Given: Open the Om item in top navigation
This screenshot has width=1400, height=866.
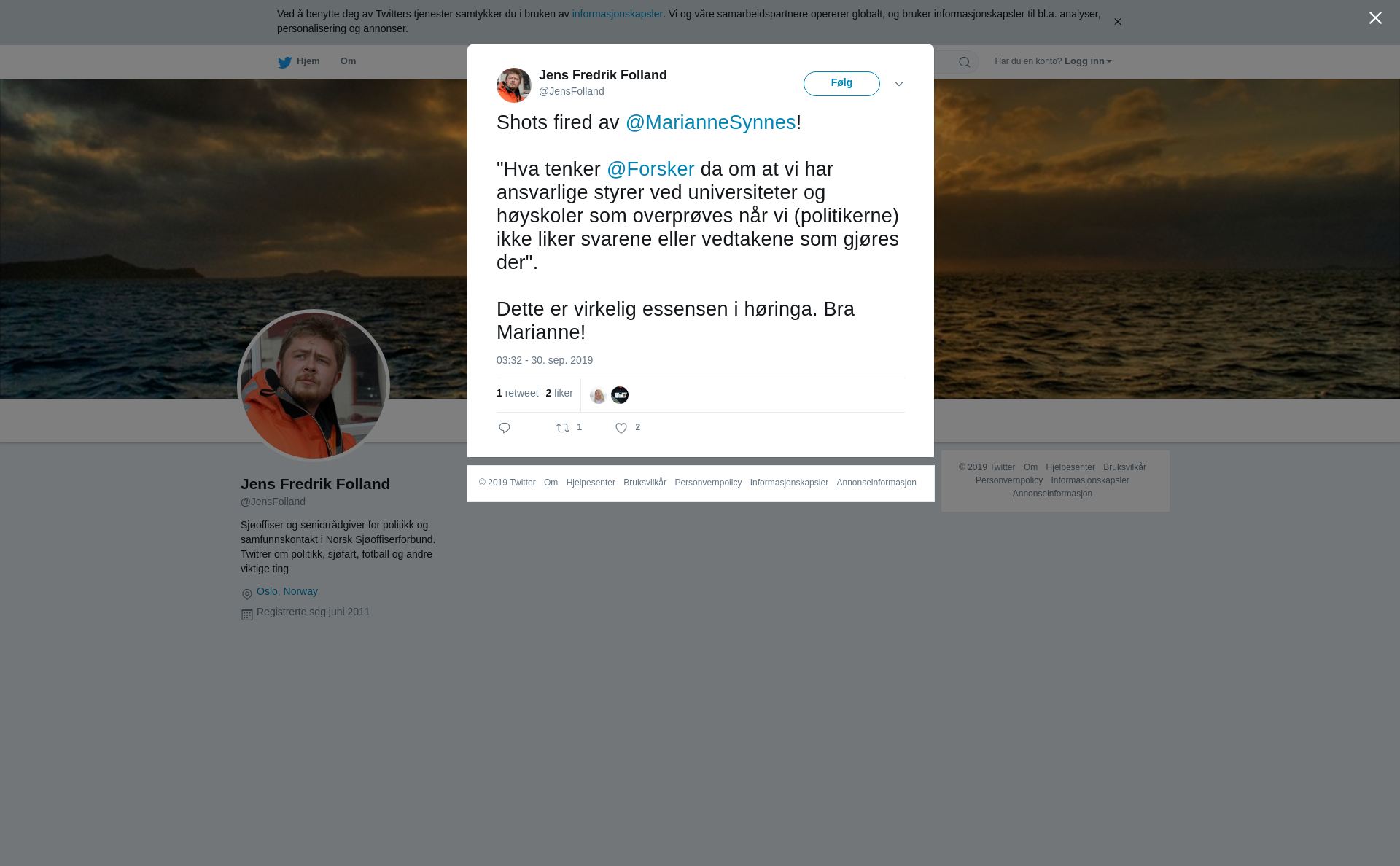Looking at the screenshot, I should point(348,61).
